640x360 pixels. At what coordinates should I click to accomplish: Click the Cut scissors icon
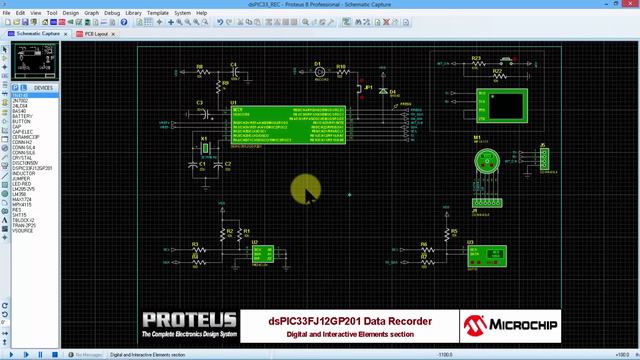(x=240, y=22)
